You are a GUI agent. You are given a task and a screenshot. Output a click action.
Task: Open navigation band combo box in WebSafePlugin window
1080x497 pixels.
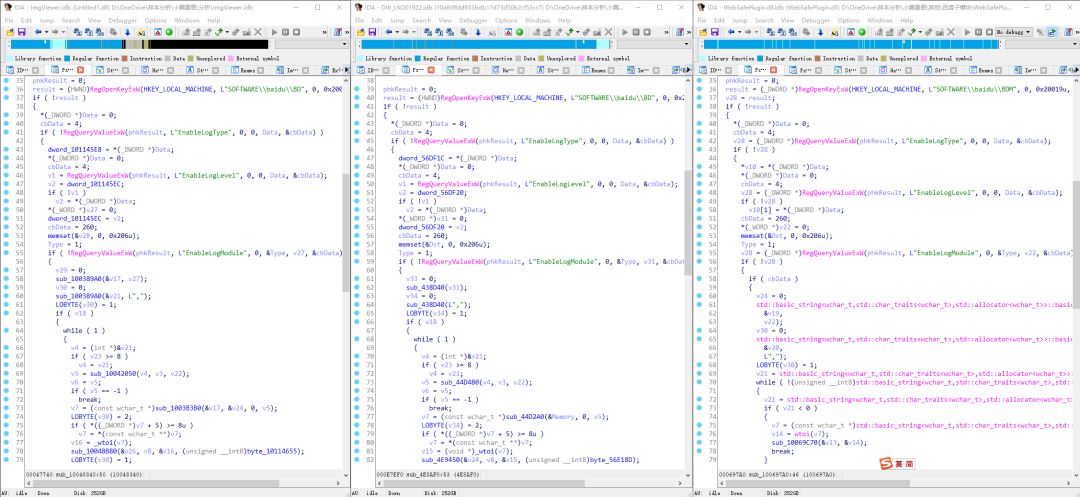point(1041,44)
